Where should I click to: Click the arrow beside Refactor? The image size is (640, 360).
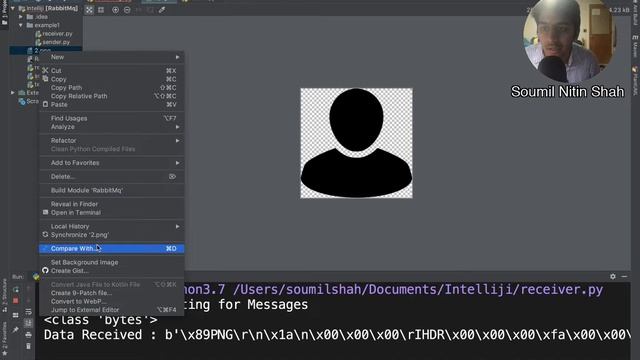click(x=178, y=140)
